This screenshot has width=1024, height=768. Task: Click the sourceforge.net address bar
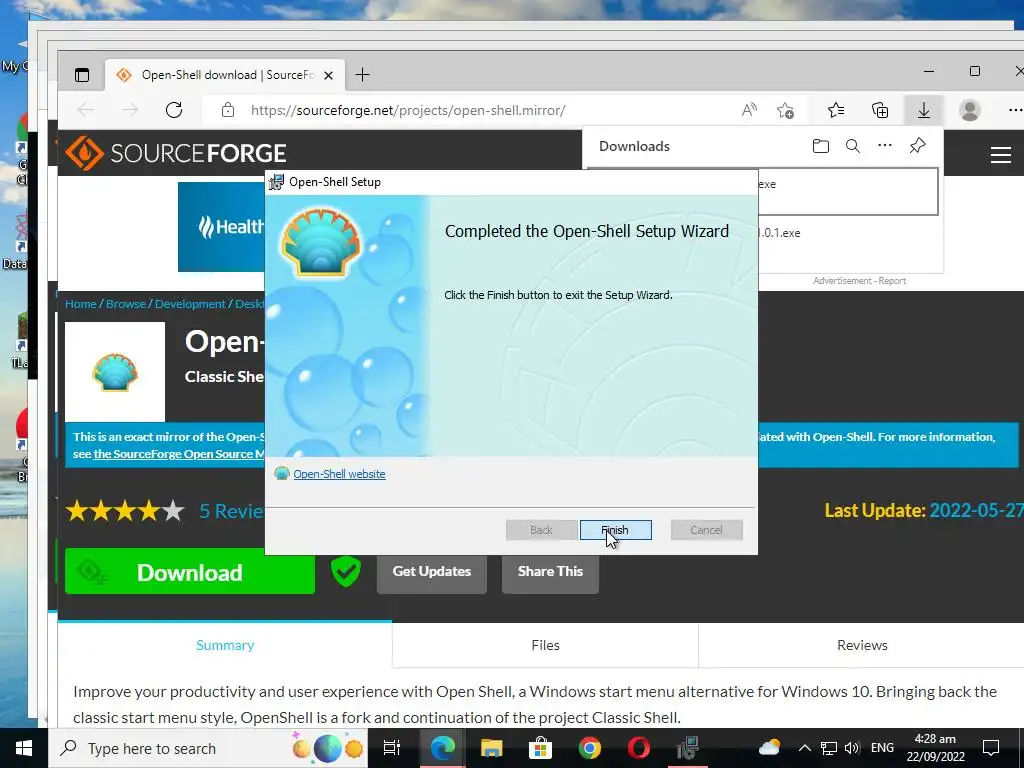(408, 110)
